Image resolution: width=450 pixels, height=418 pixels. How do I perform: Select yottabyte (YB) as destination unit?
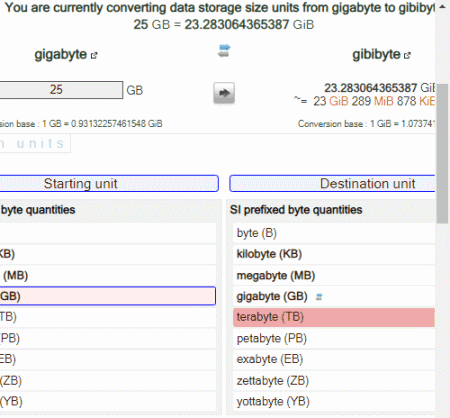[334, 402]
